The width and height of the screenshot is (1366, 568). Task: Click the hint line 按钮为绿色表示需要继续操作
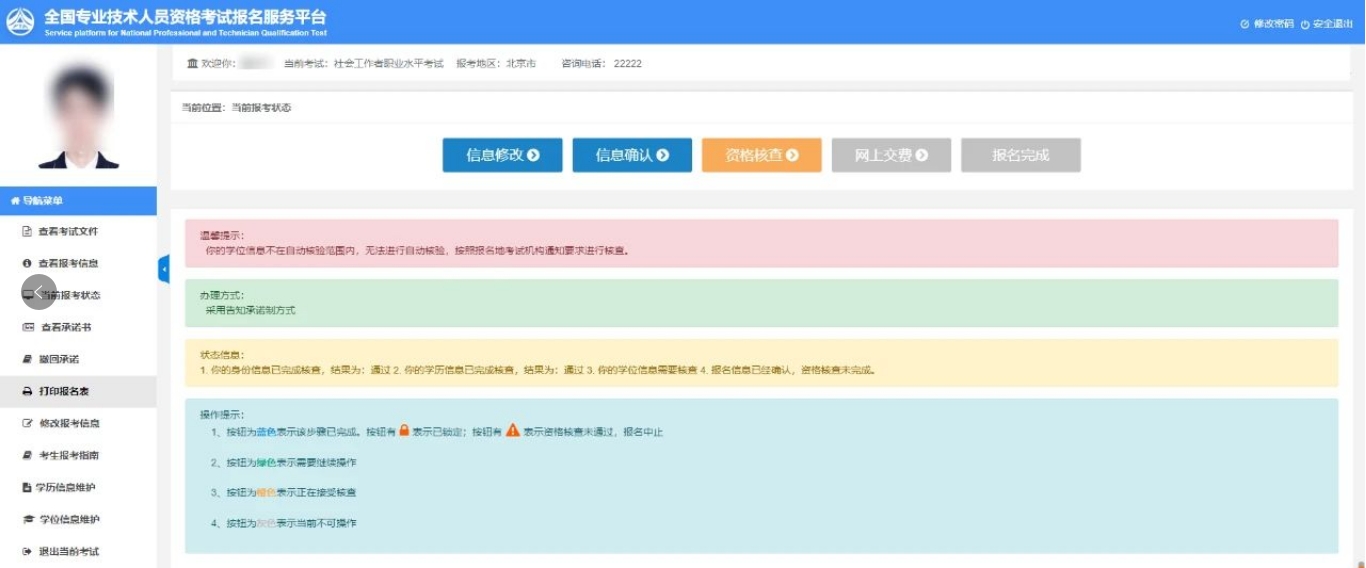click(284, 463)
